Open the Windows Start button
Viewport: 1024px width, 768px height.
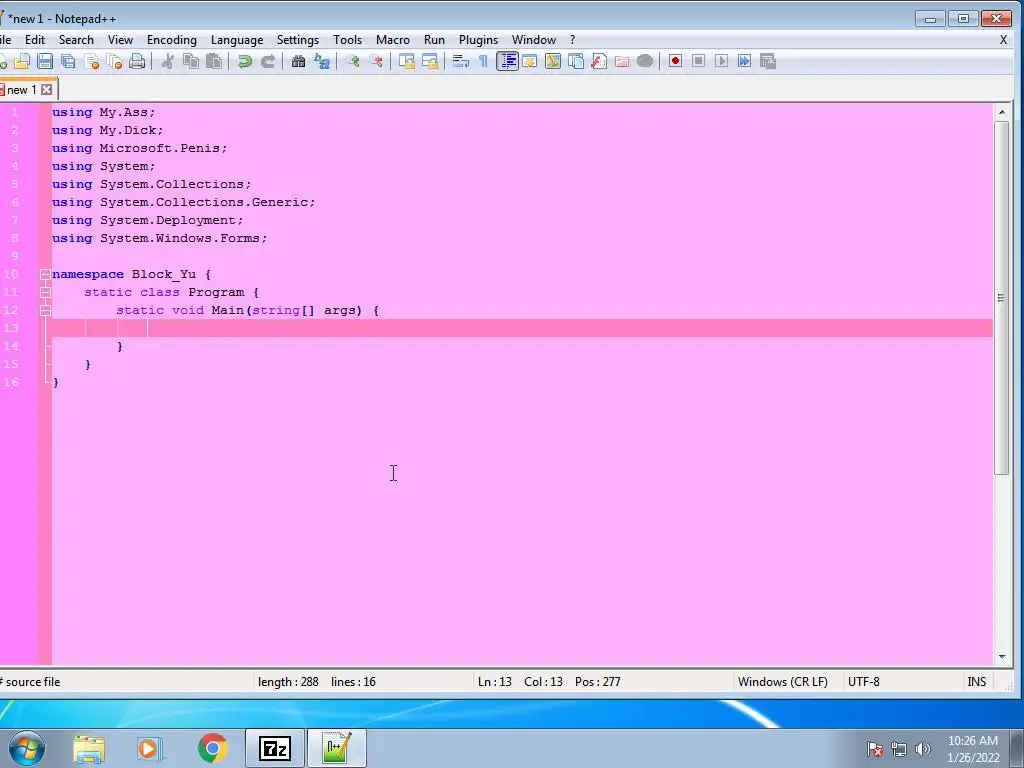27,748
